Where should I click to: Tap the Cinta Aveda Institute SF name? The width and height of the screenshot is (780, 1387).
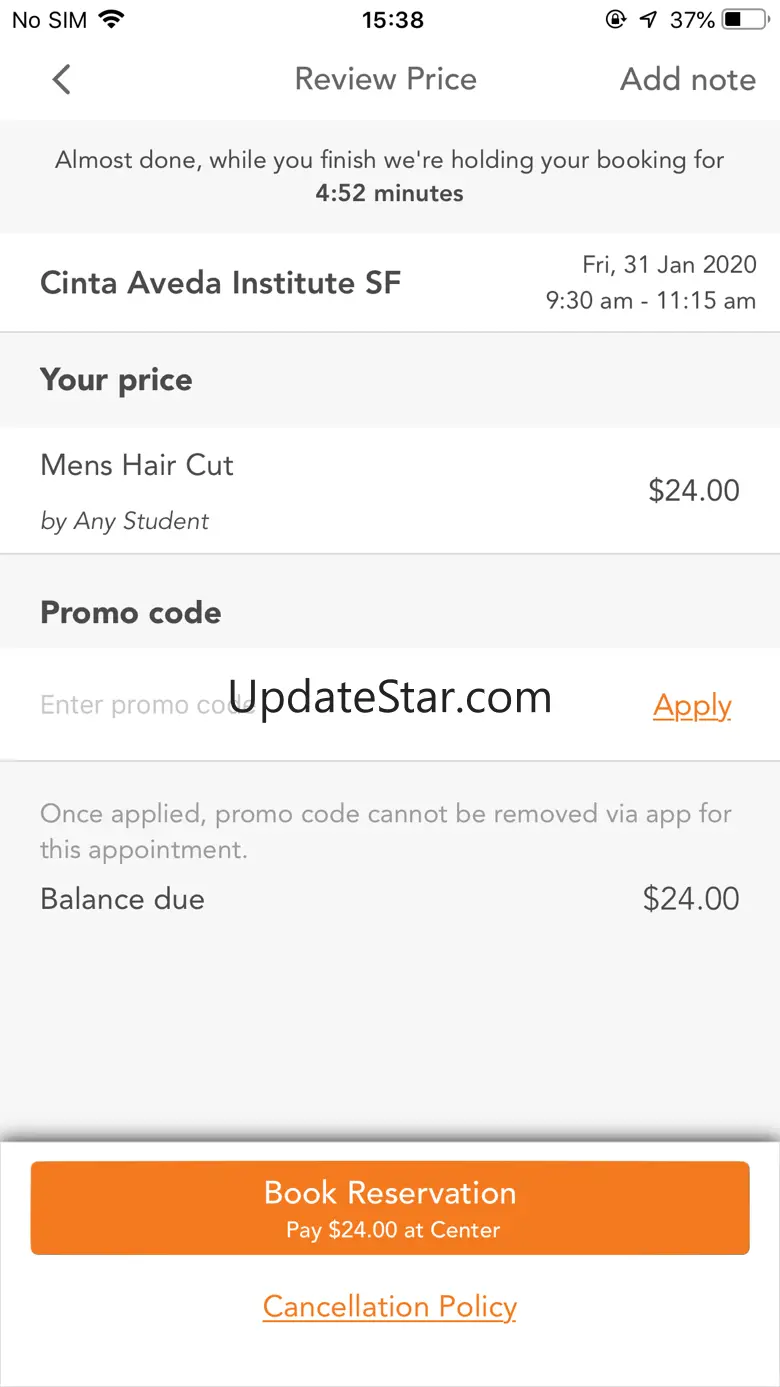click(x=220, y=283)
